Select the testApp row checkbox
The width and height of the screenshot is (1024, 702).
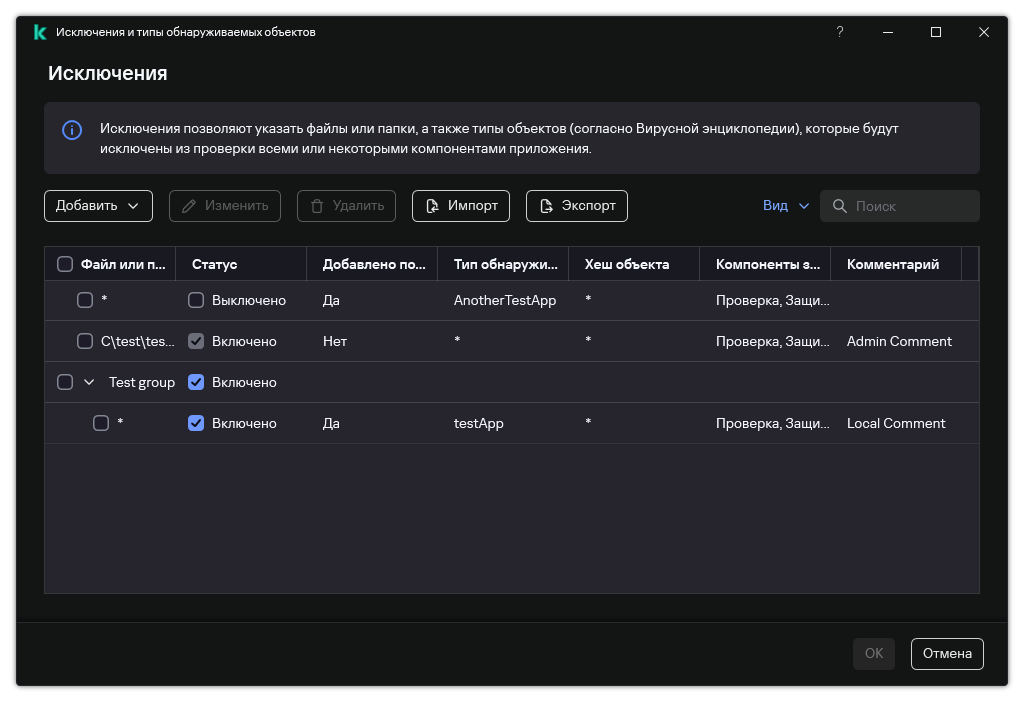click(x=101, y=423)
